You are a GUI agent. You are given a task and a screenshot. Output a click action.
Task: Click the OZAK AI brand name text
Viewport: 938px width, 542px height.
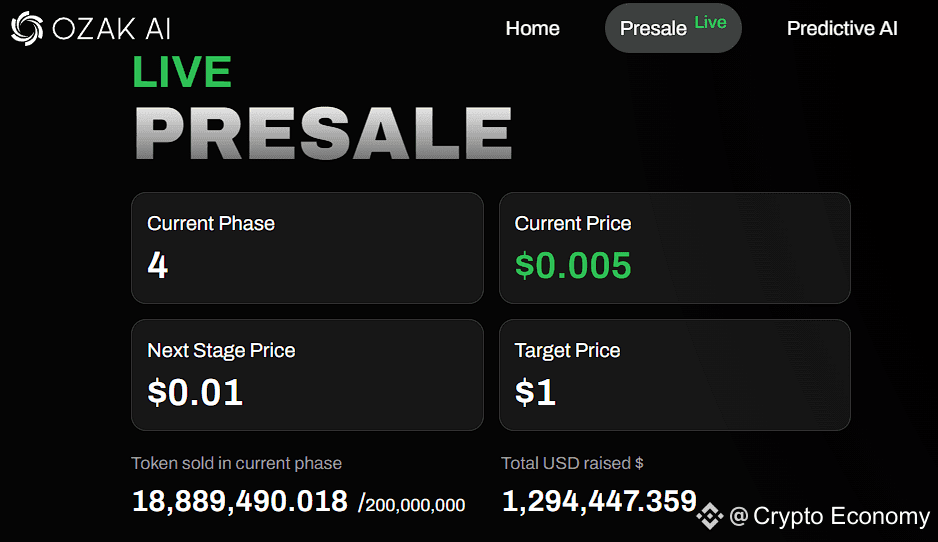click(x=112, y=29)
